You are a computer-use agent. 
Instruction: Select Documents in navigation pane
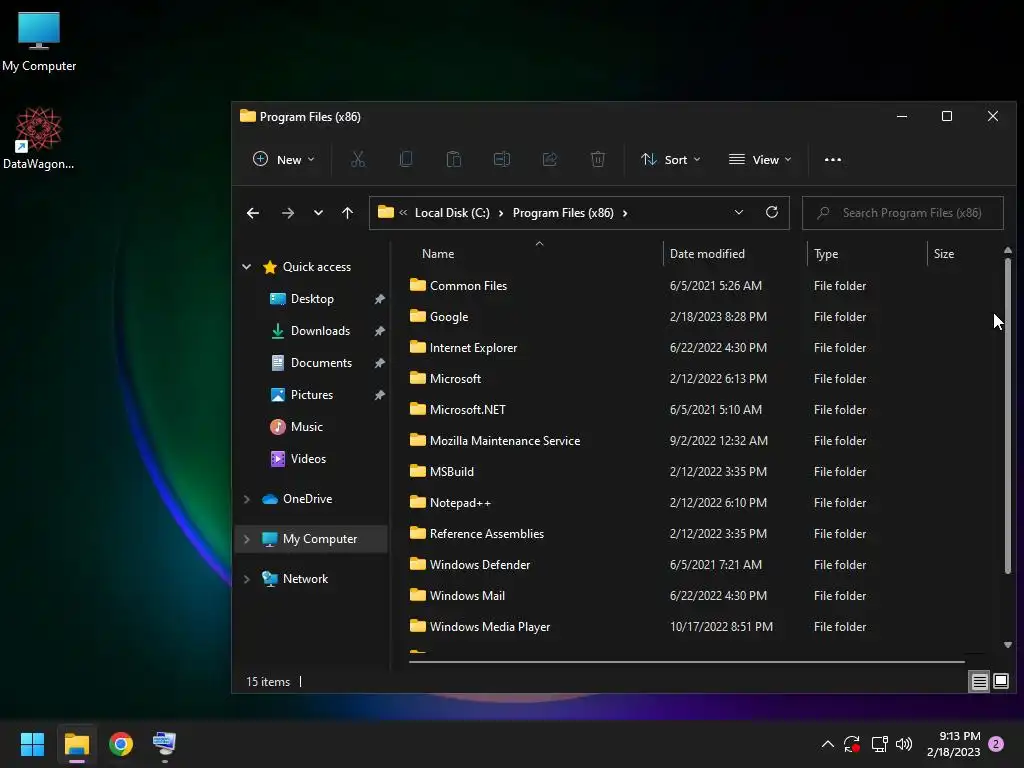click(321, 363)
